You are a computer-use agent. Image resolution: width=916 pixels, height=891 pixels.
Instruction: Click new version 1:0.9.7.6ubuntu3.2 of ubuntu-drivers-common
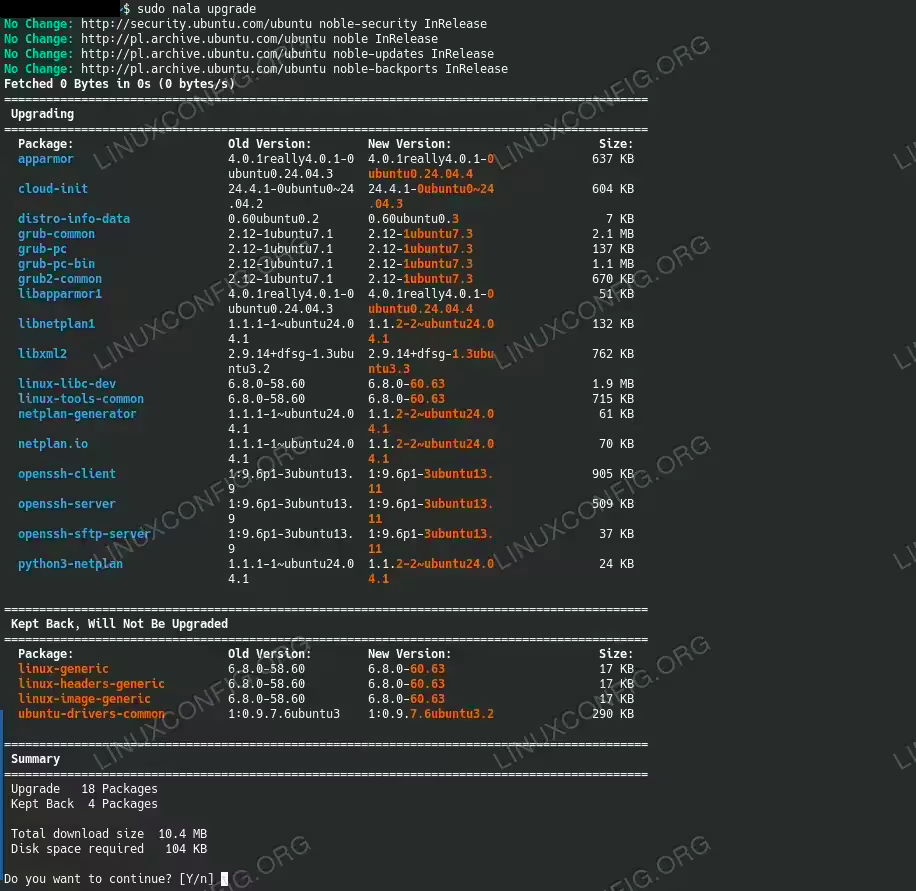[x=431, y=713]
